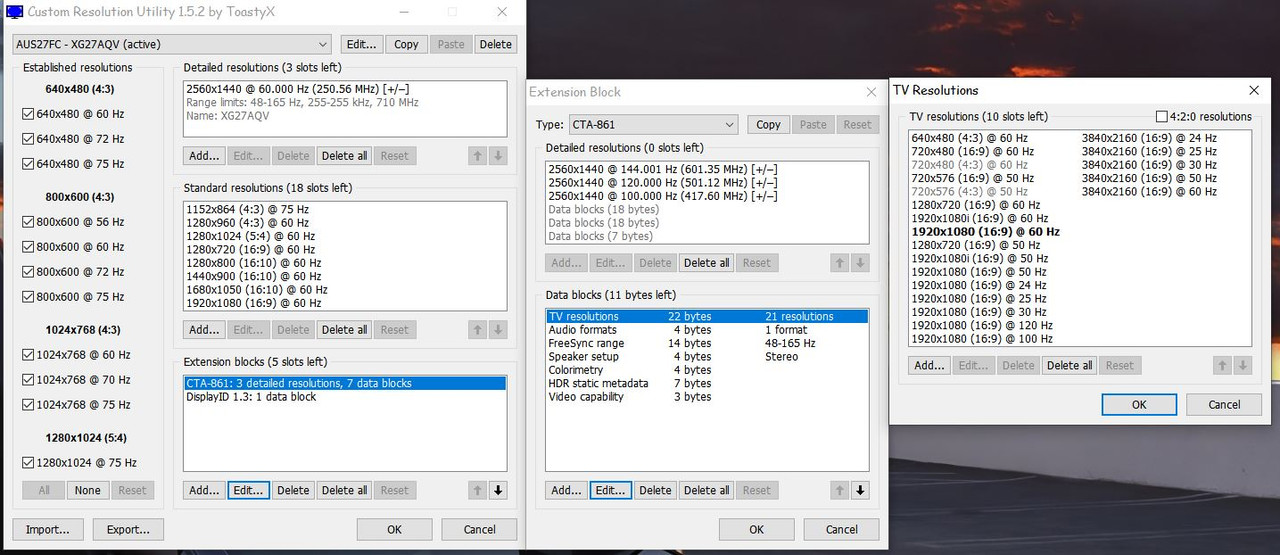The height and width of the screenshot is (555, 1280).
Task: Select Speaker setup data block row
Action: 707,357
